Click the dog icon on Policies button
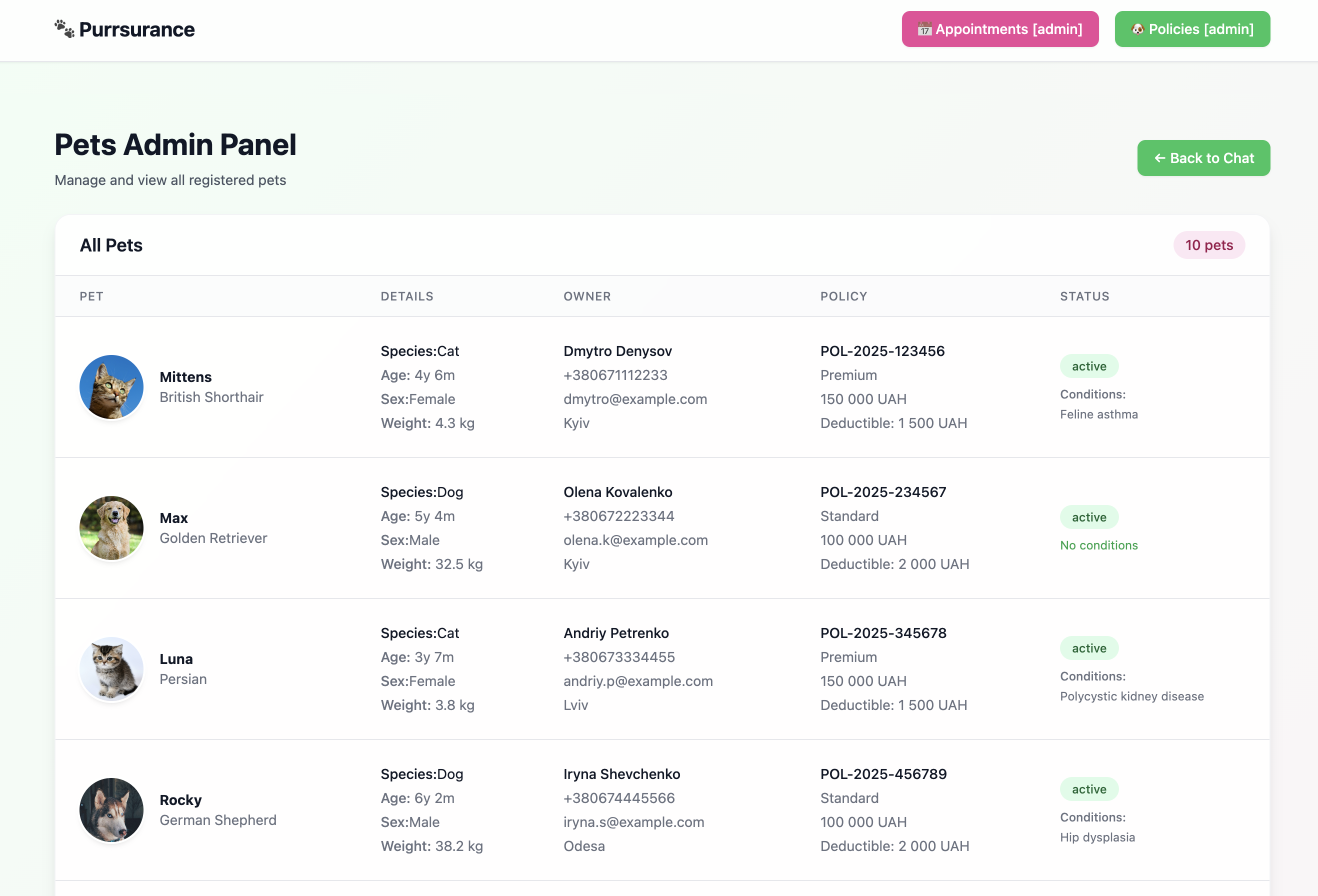1318x896 pixels. (x=1137, y=29)
